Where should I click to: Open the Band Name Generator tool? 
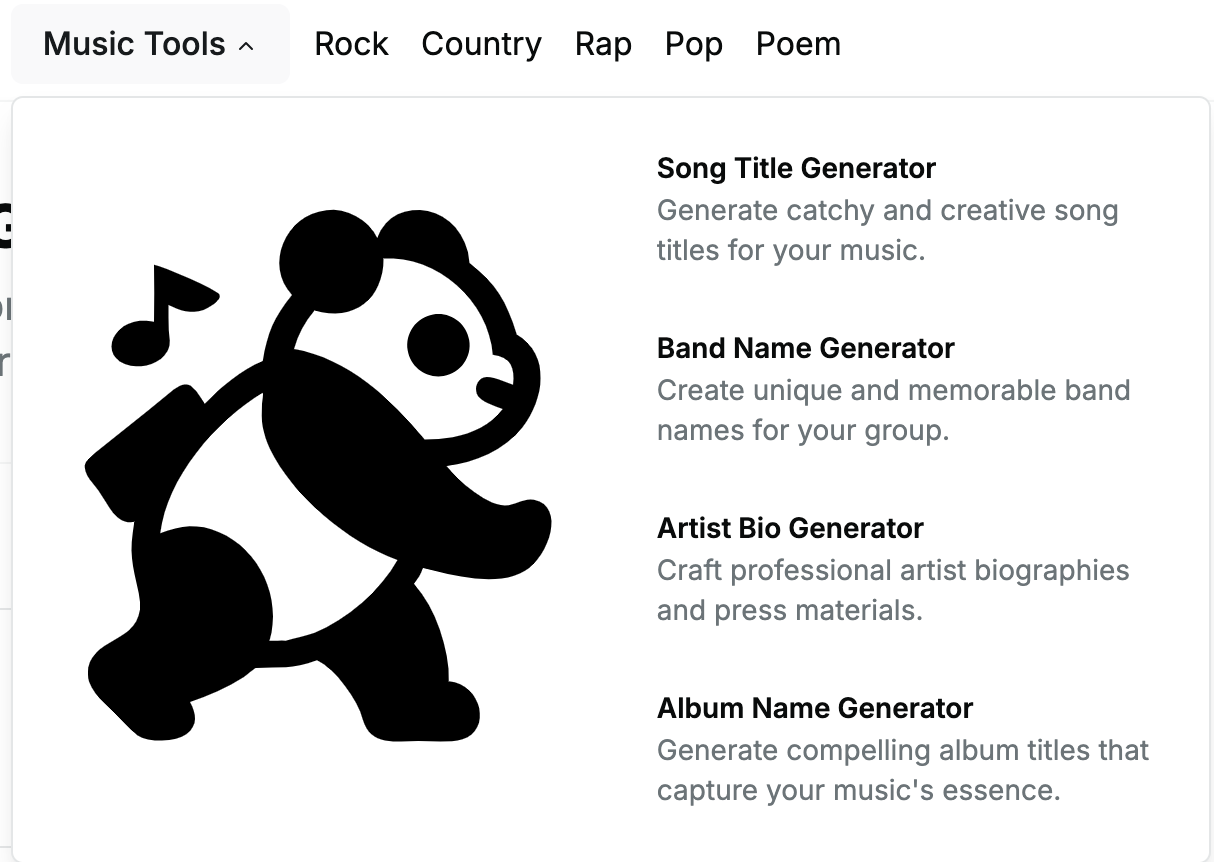coord(805,348)
